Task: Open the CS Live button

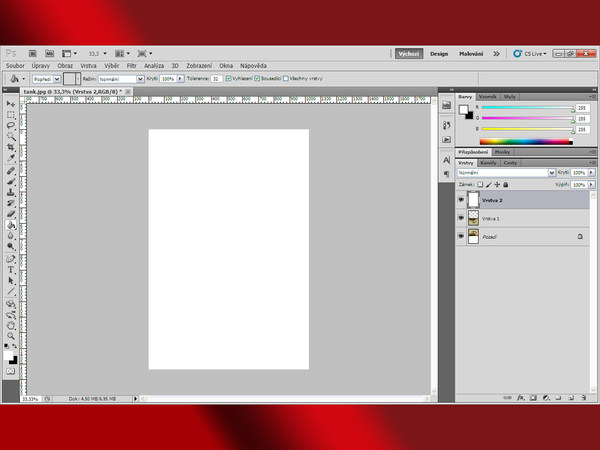Action: pyautogui.click(x=530, y=53)
